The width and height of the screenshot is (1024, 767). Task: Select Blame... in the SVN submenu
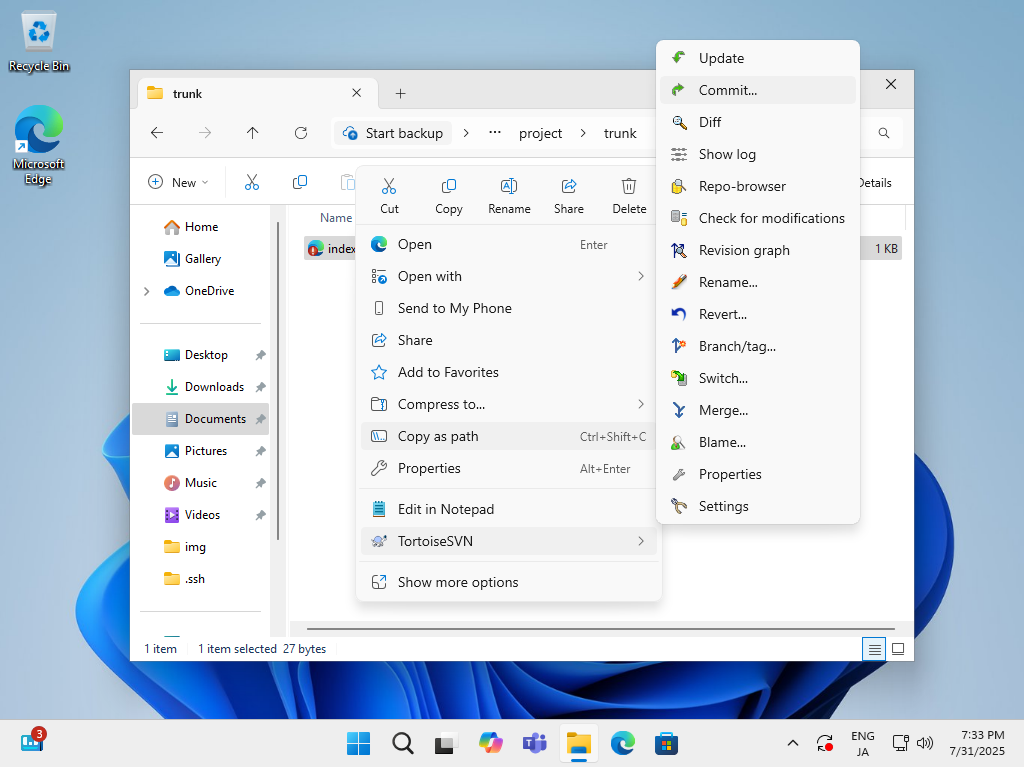point(758,442)
